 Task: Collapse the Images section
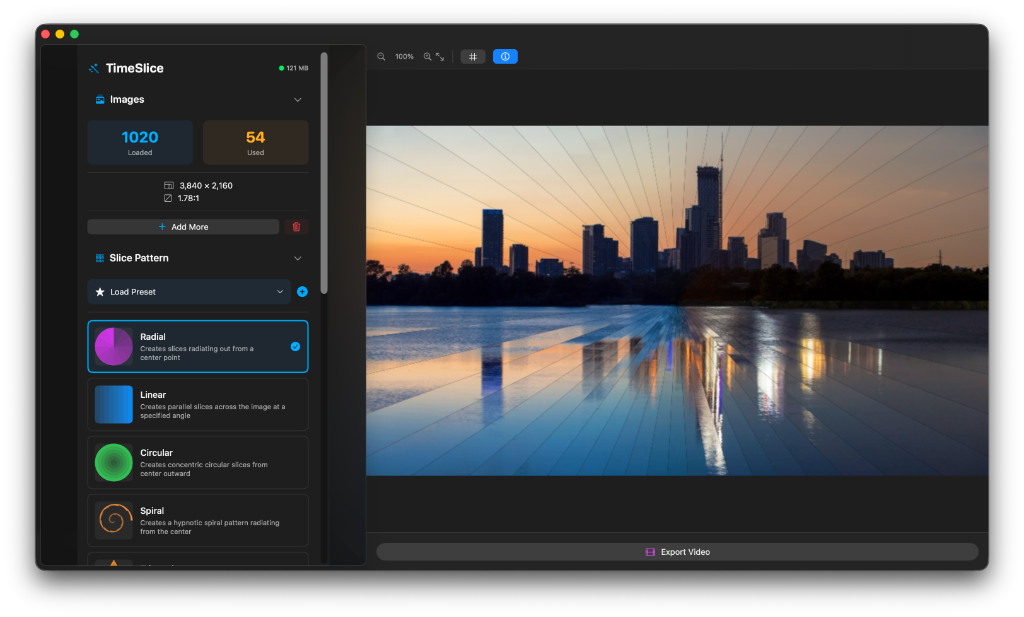(x=297, y=99)
